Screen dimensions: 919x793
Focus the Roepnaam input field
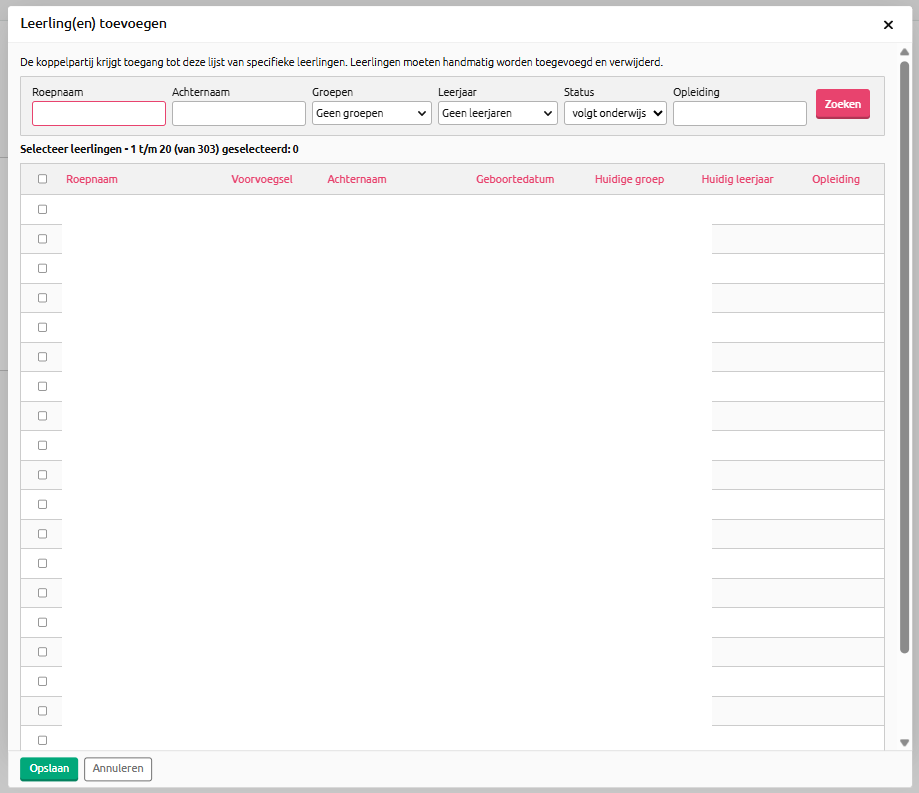pos(99,114)
